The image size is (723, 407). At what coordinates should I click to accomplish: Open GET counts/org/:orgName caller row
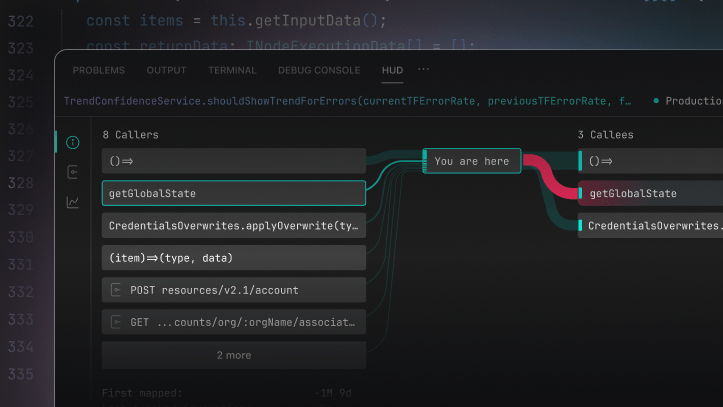tap(234, 322)
